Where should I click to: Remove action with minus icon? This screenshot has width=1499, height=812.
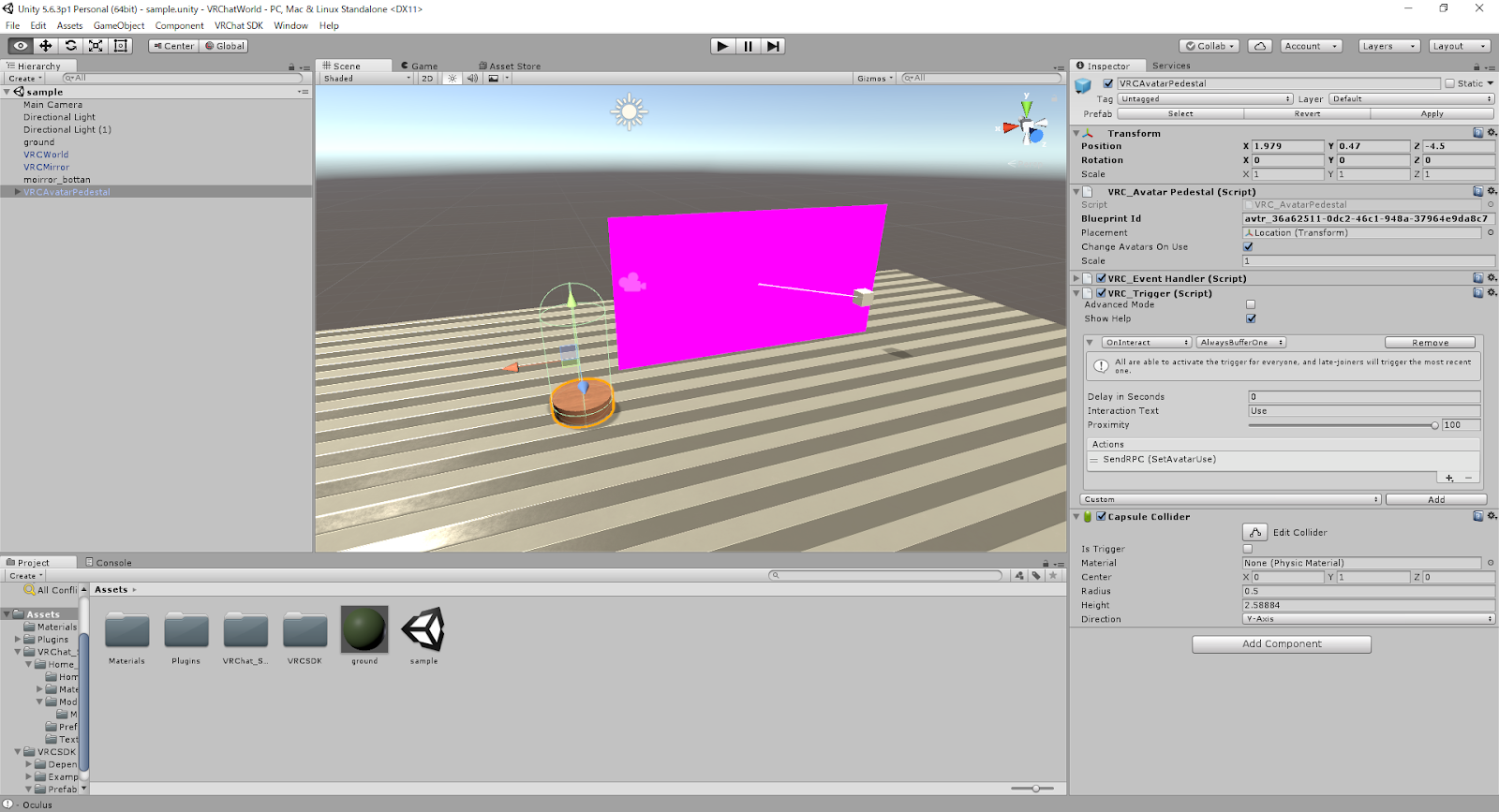point(1468,478)
